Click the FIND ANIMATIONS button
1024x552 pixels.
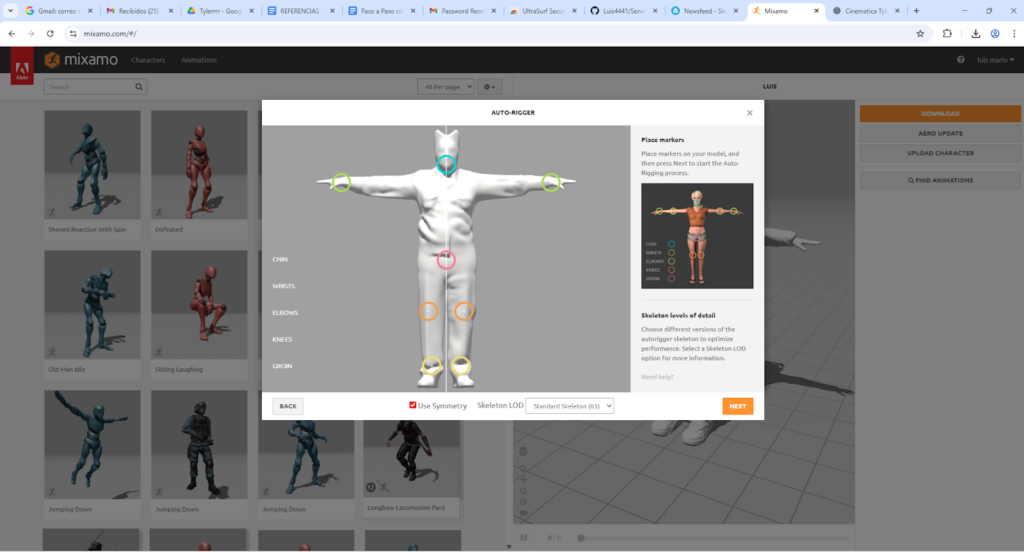click(940, 180)
